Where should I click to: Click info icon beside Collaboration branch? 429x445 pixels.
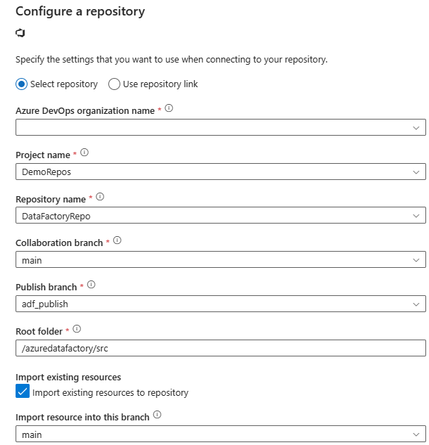[x=117, y=240]
